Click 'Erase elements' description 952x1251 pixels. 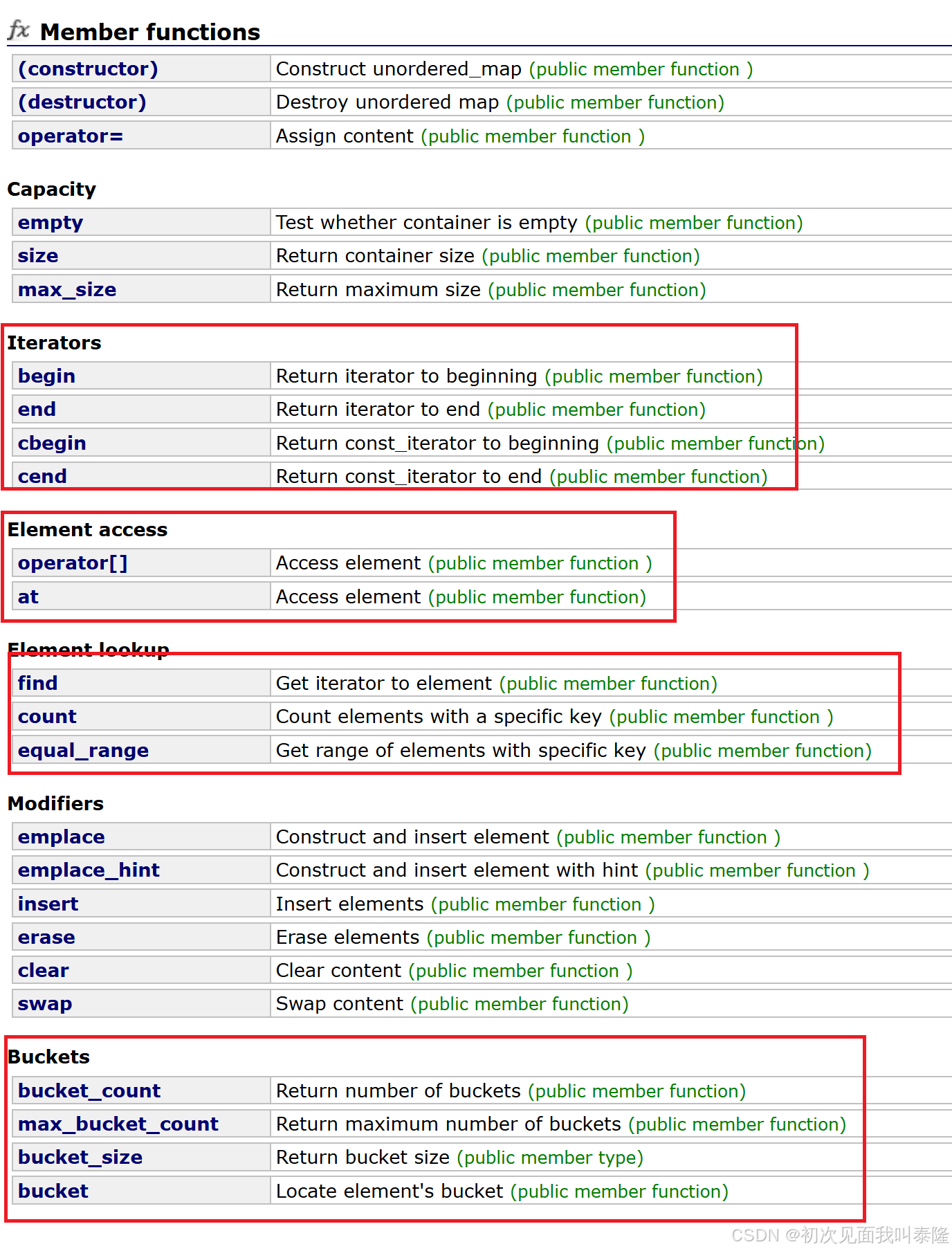(x=347, y=938)
